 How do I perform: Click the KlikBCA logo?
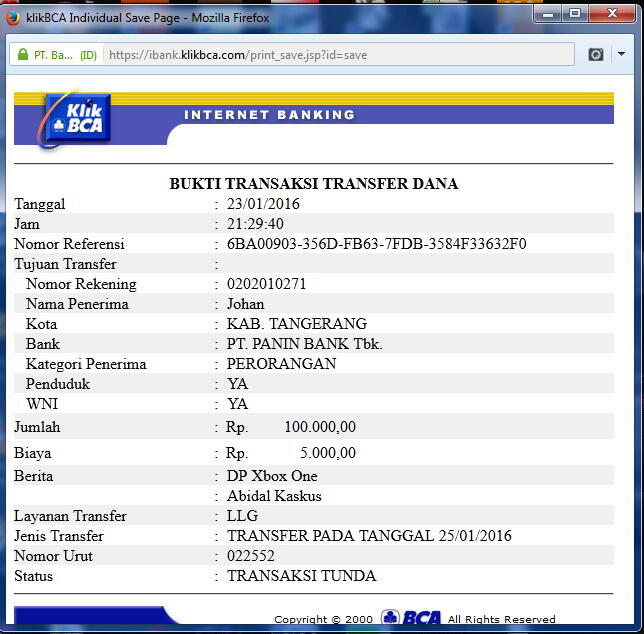75,119
